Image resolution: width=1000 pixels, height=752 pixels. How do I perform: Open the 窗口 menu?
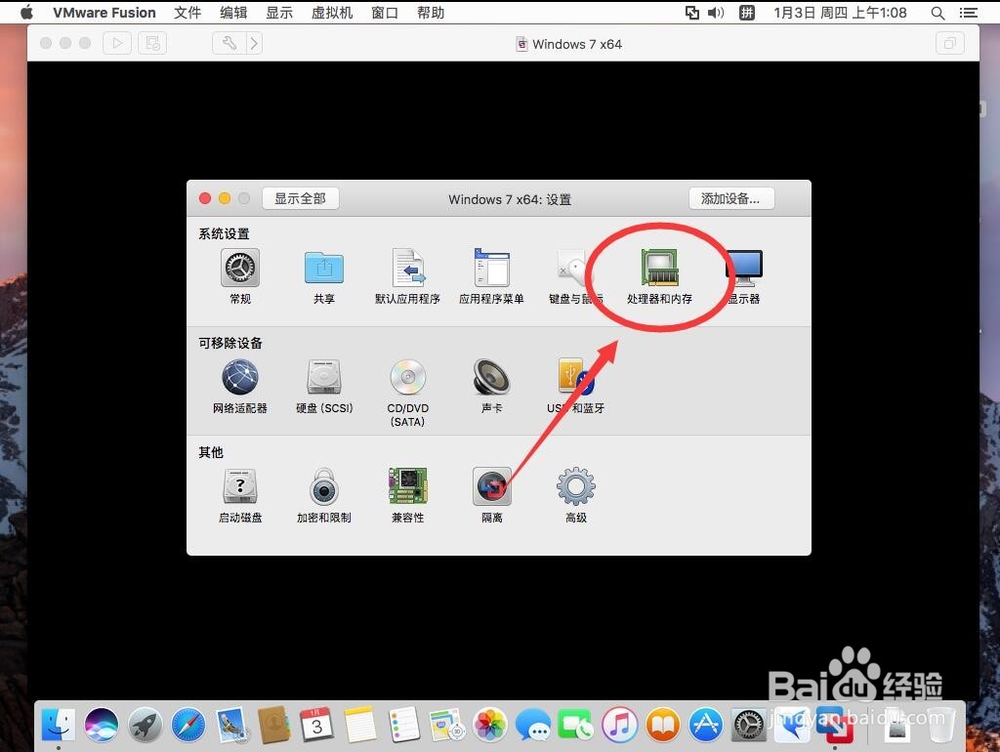coord(385,13)
